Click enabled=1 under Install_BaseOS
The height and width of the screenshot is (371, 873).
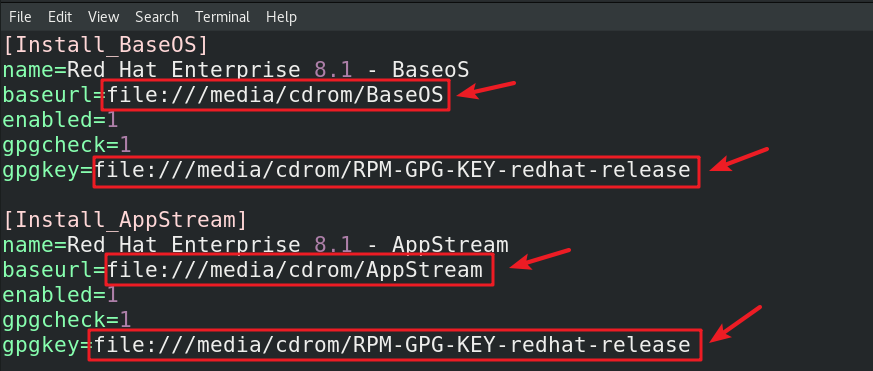coord(60,120)
